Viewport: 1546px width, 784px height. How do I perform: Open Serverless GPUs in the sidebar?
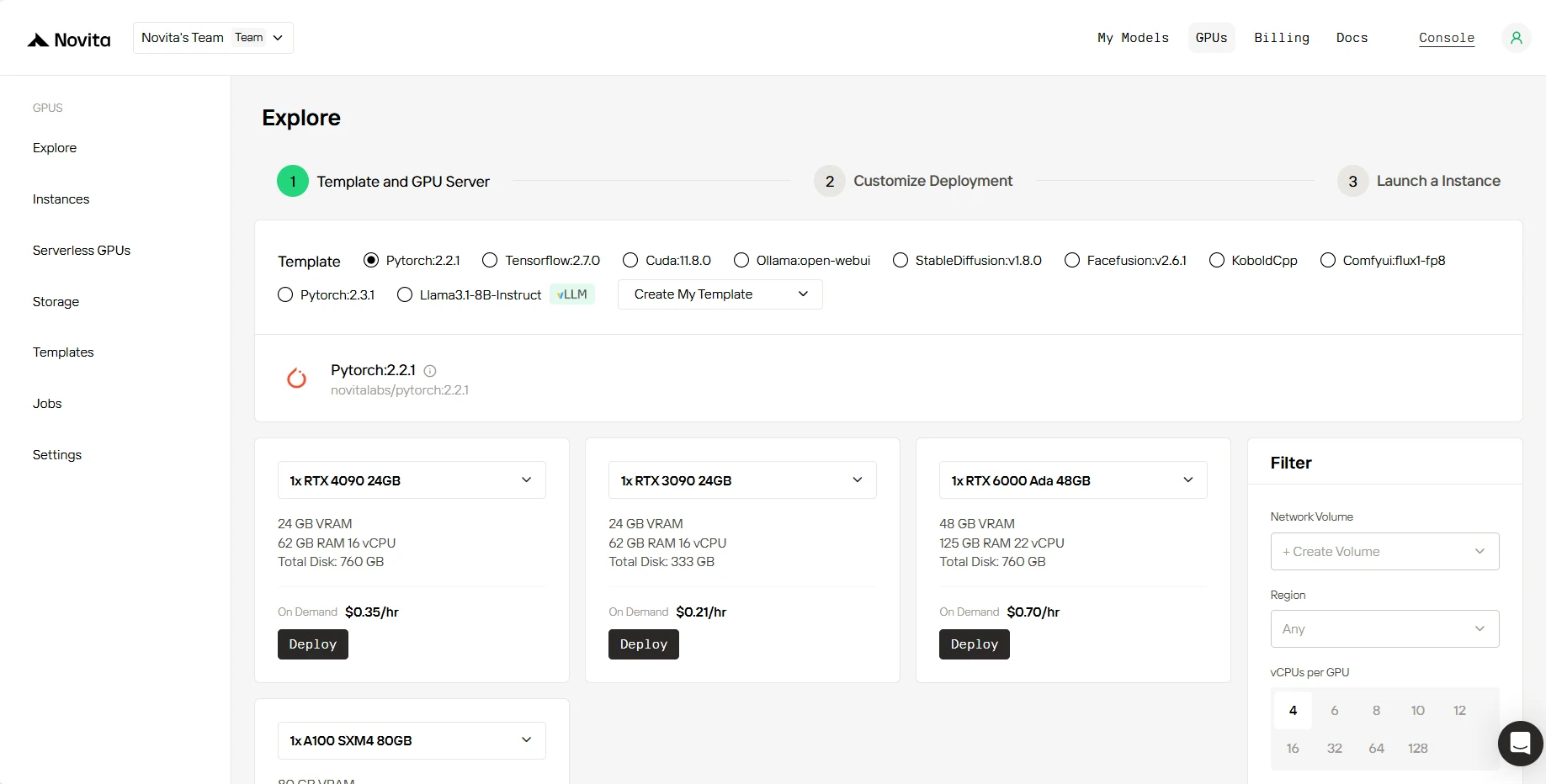pos(82,251)
